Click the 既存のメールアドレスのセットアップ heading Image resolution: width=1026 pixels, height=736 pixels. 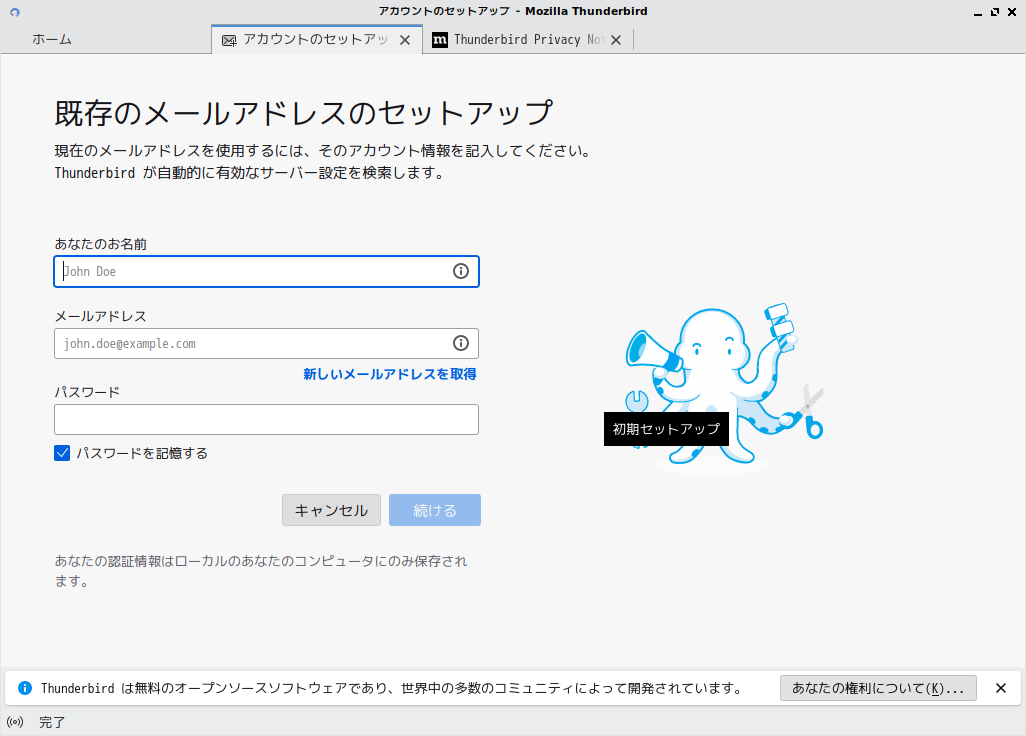point(304,113)
